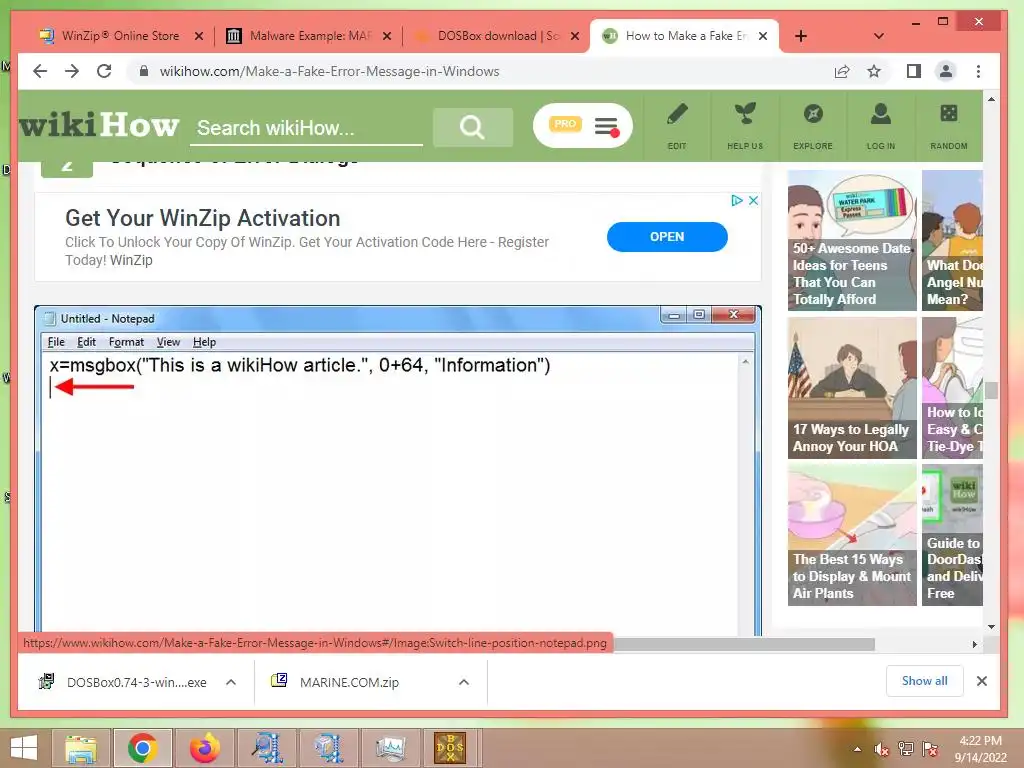Open DOSBox from the taskbar
The image size is (1024, 768).
pyautogui.click(x=451, y=748)
